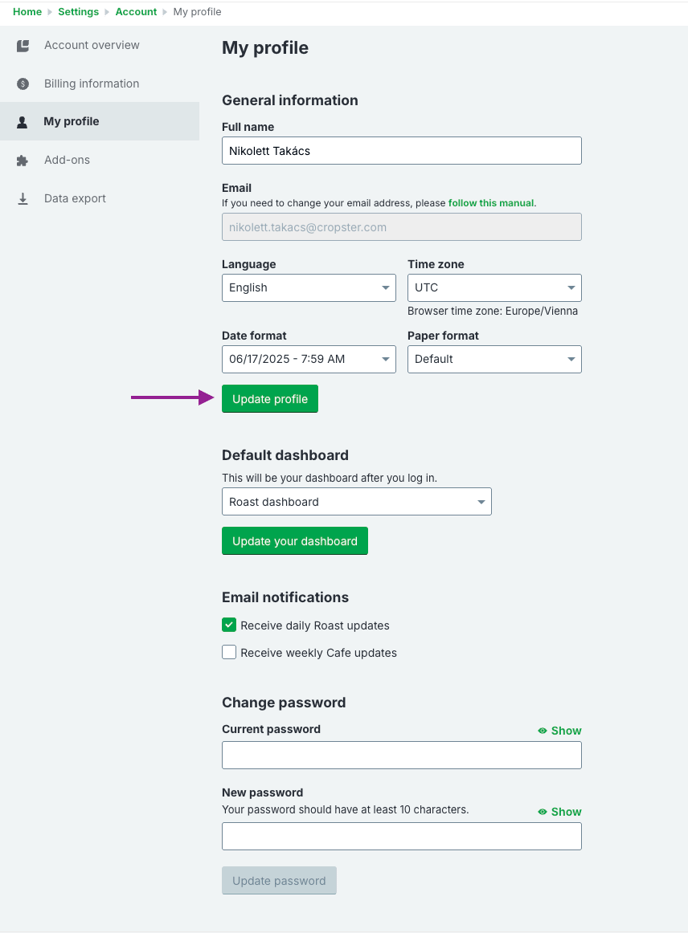Screen dimensions: 688x933
Task: Click the Update your dashboard button
Action: [295, 541]
